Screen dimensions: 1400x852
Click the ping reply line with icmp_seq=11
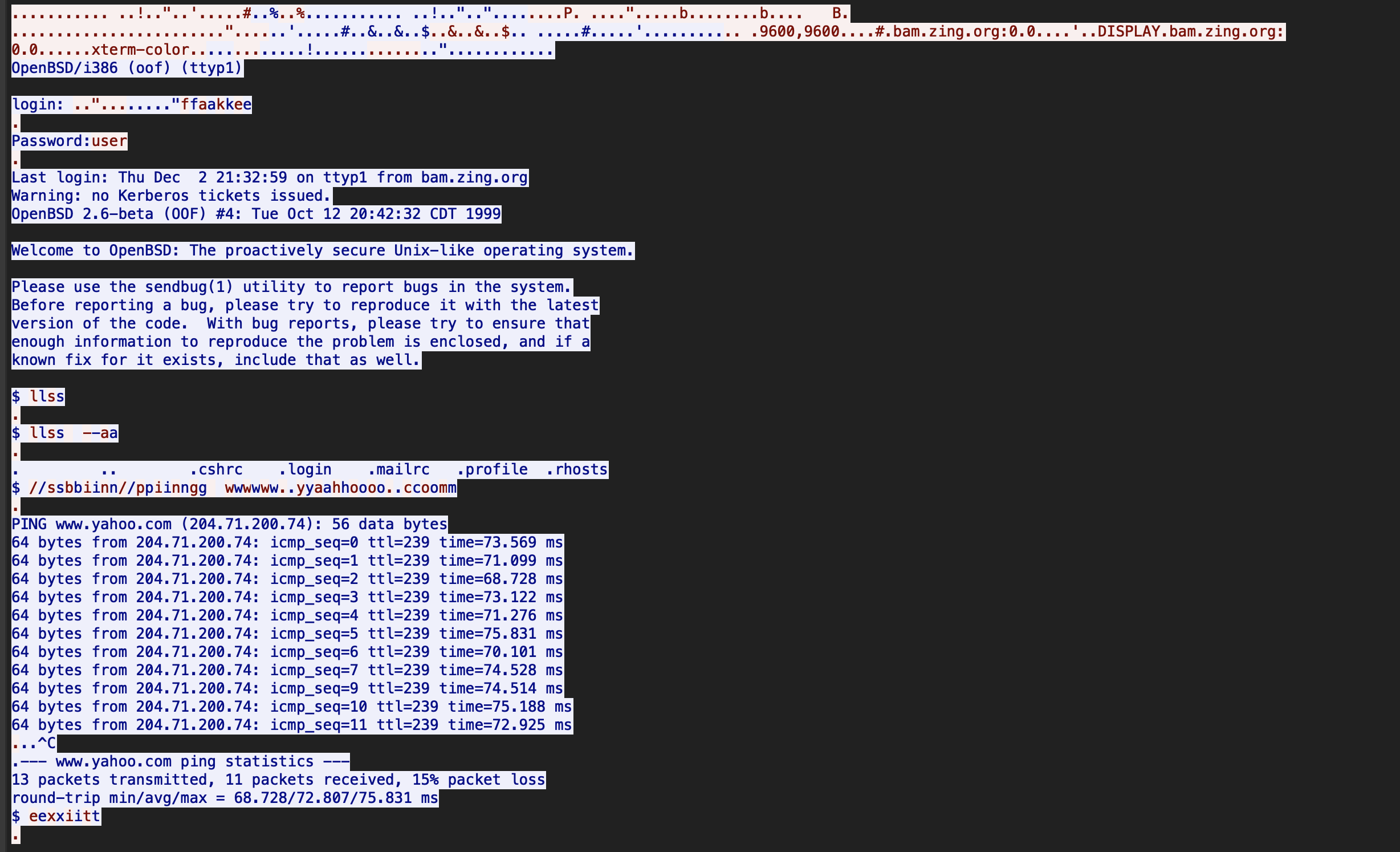click(x=291, y=725)
